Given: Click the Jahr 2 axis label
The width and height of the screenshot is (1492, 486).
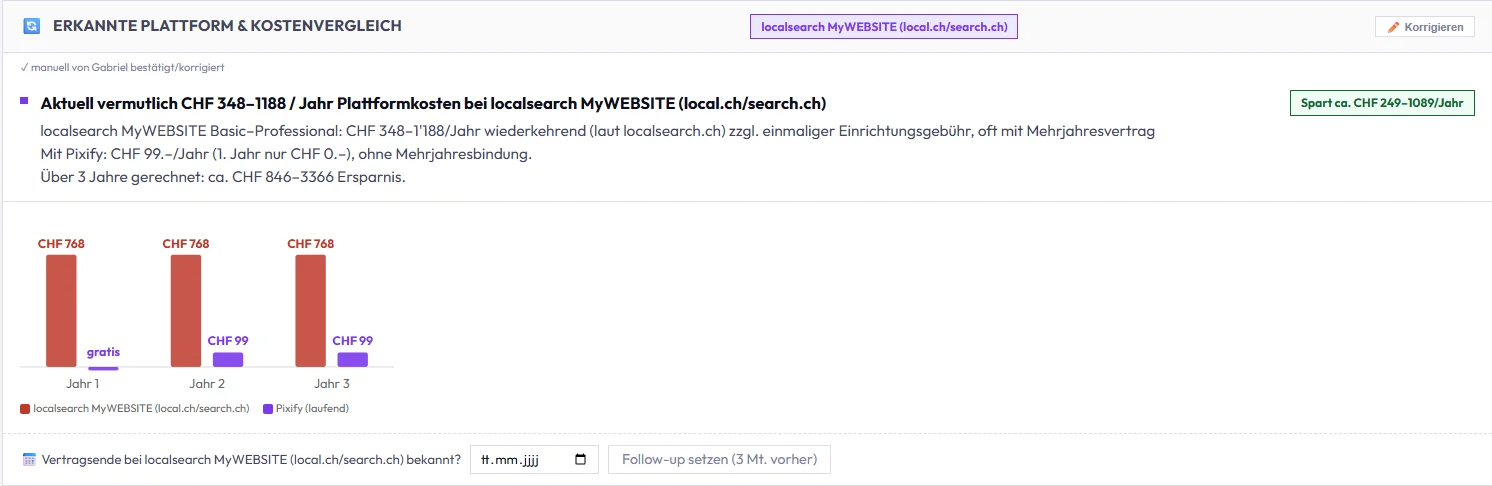Looking at the screenshot, I should (x=207, y=383).
